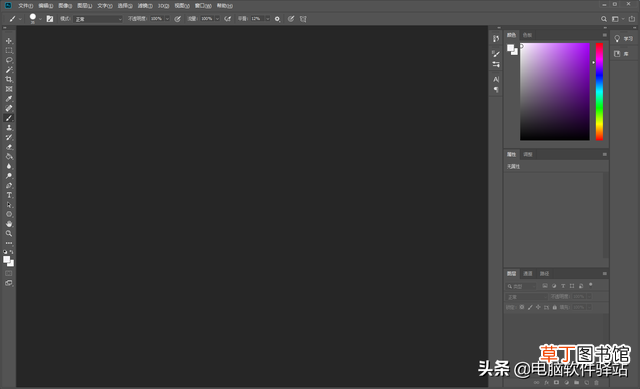This screenshot has width=640, height=389.
Task: Click the search magnifier at top right
Action: (x=604, y=19)
